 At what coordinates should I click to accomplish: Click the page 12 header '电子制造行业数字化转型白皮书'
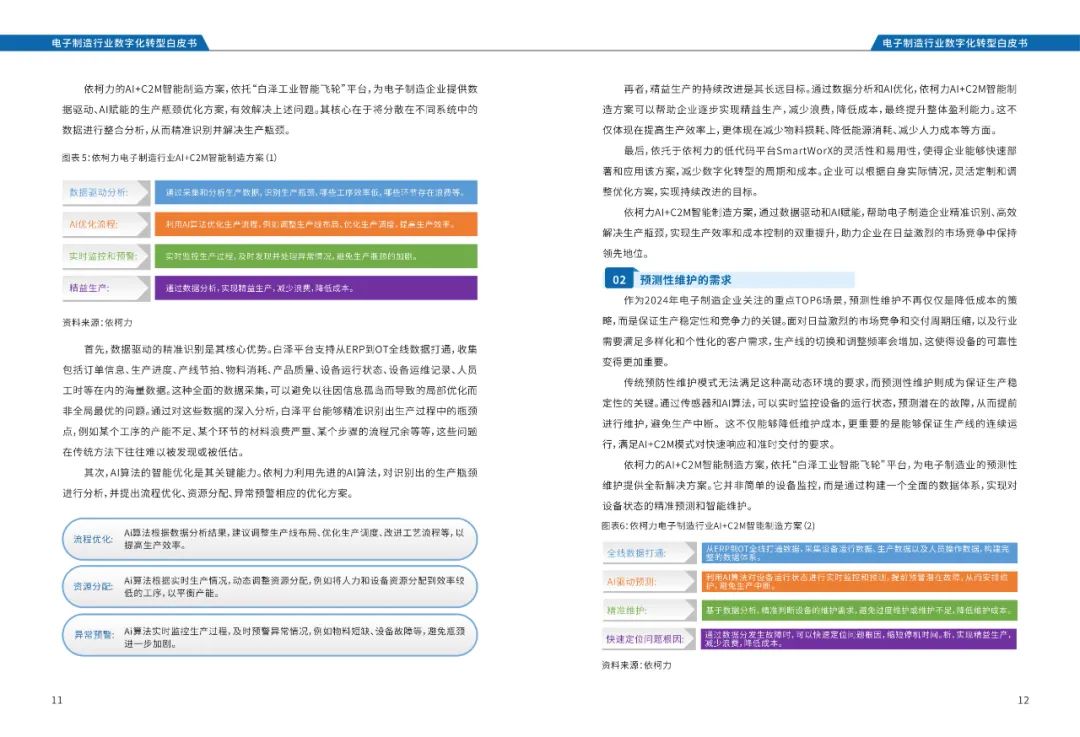(x=955, y=43)
